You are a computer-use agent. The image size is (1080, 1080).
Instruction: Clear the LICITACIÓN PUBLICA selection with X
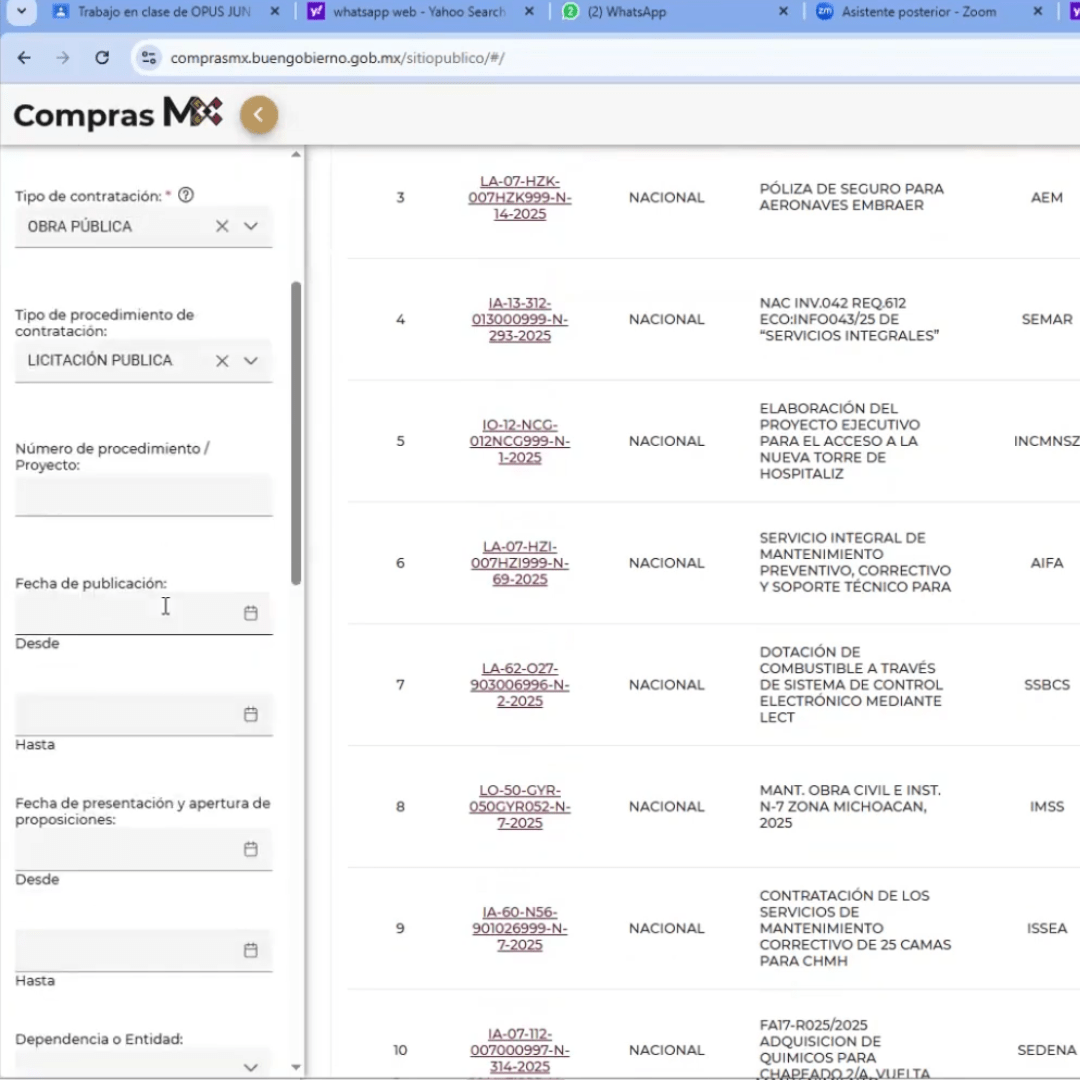pyautogui.click(x=222, y=361)
